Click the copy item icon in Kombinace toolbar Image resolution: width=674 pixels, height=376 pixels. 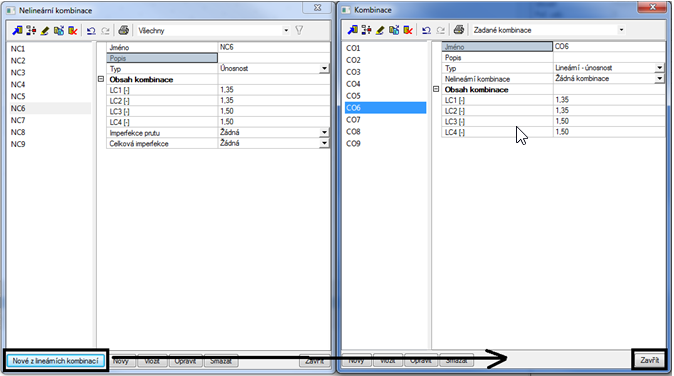tap(394, 30)
